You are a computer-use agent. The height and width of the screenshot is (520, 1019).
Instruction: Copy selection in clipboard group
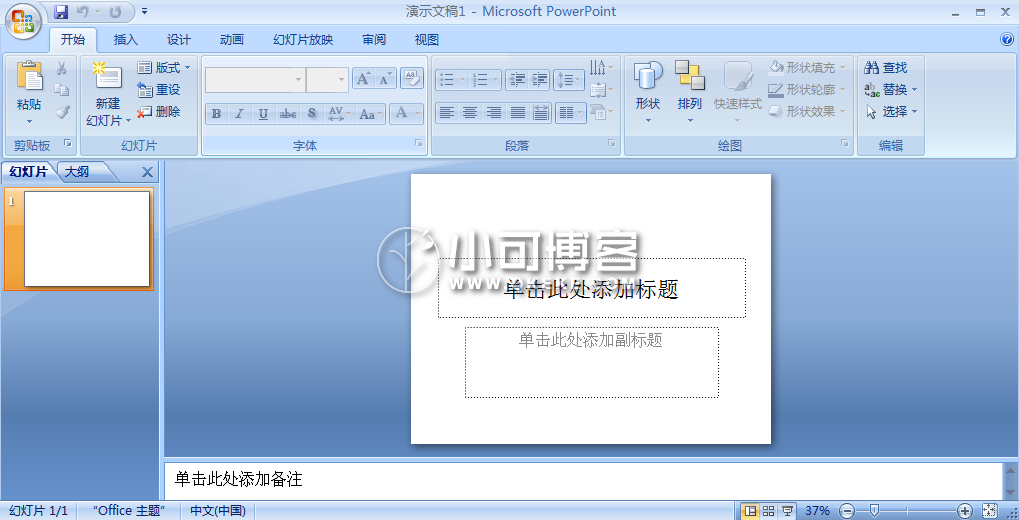(62, 90)
